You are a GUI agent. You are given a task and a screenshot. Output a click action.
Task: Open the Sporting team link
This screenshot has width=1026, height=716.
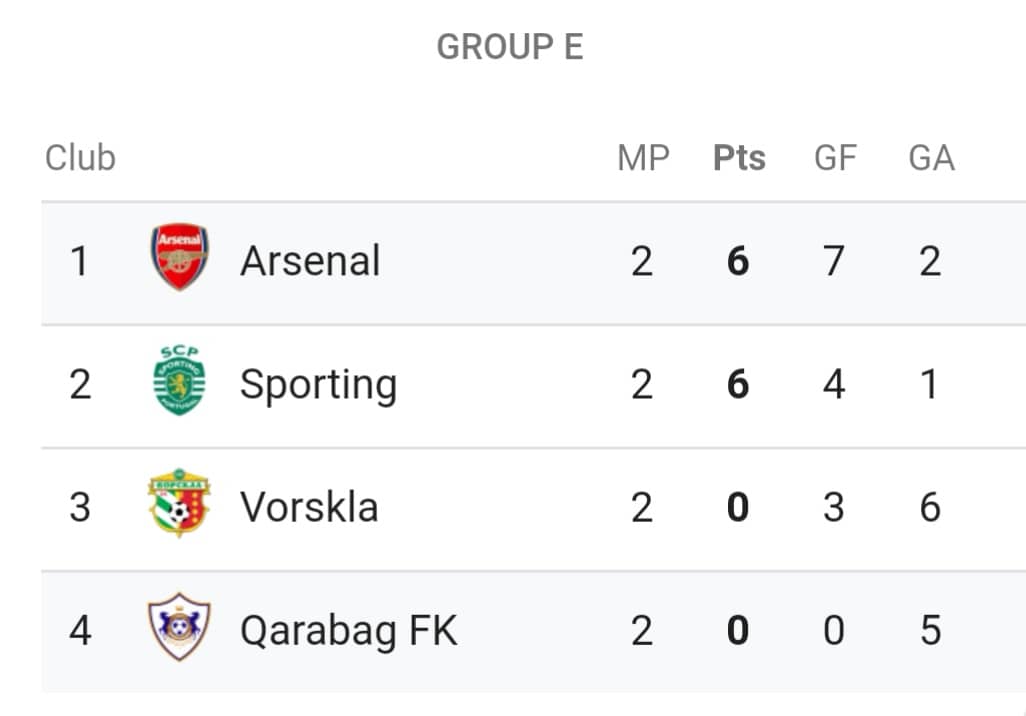319,385
